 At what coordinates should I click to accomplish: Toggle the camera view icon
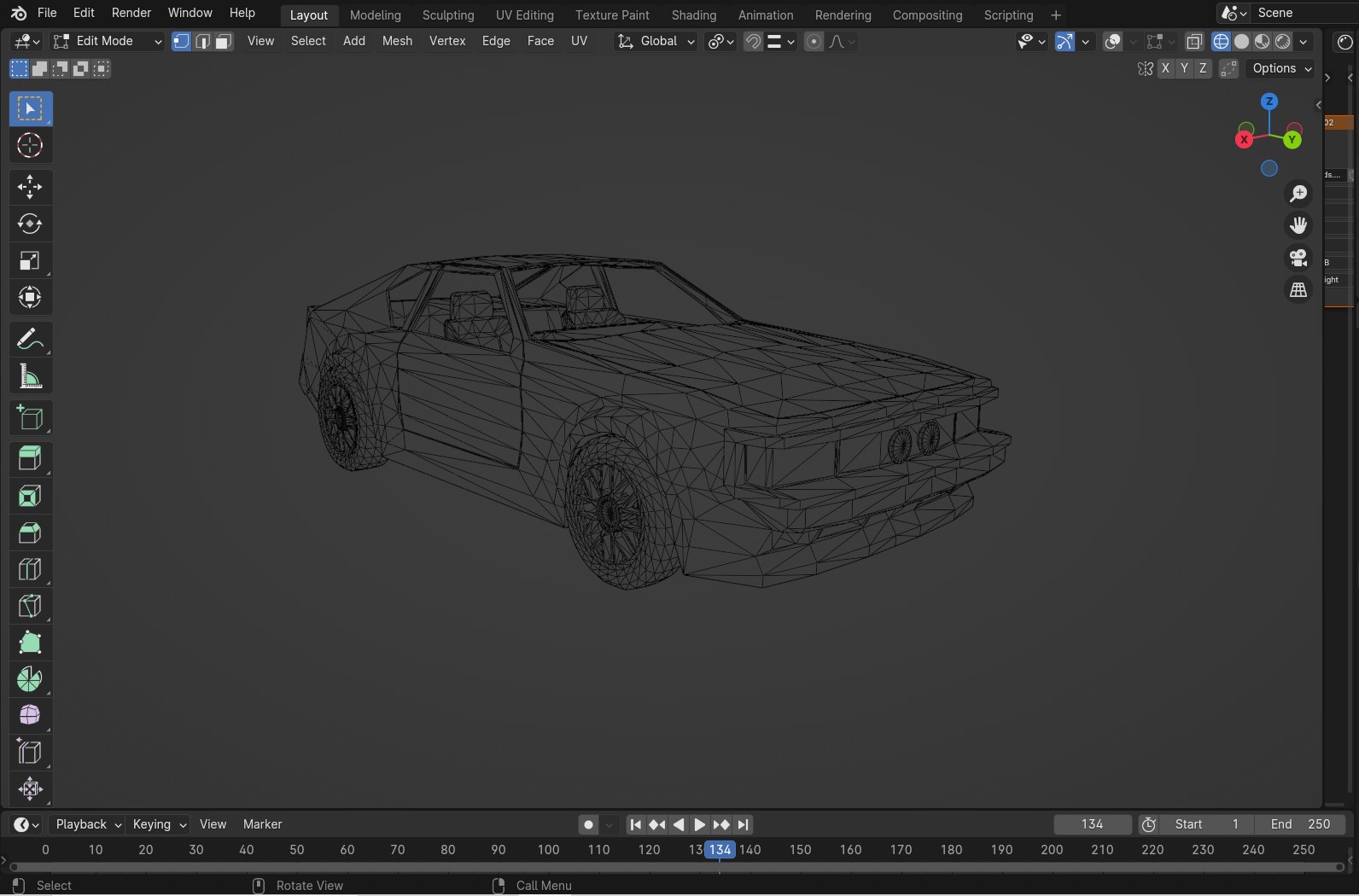(1298, 258)
